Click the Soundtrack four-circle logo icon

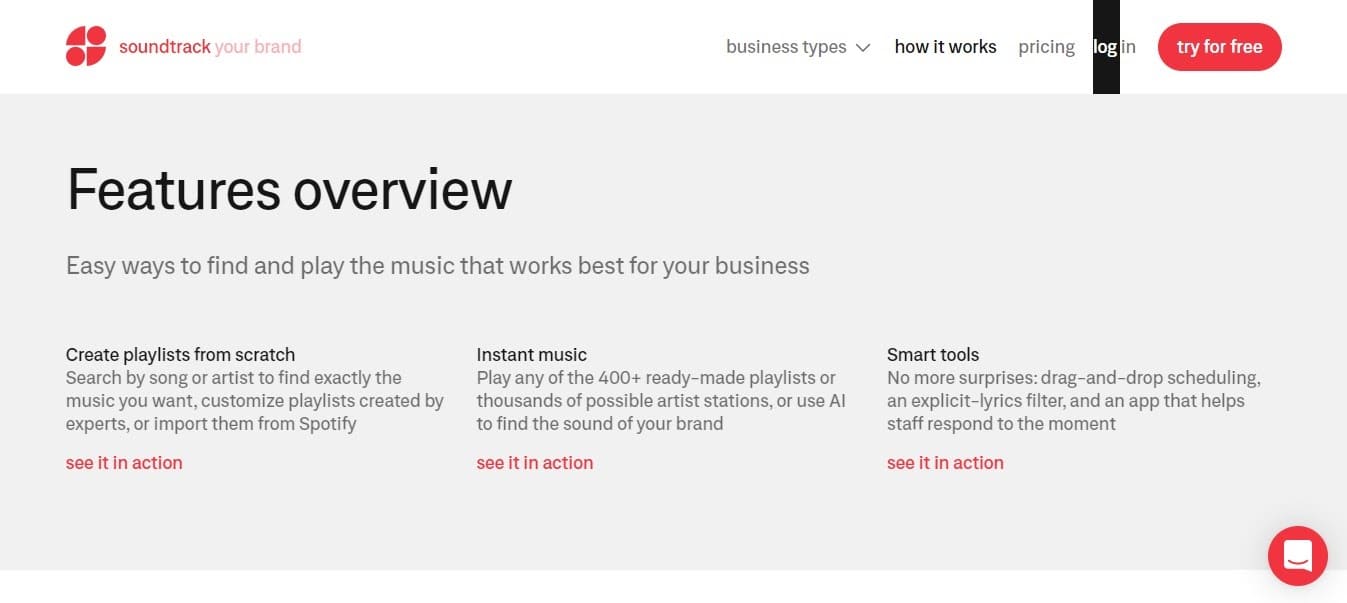pyautogui.click(x=86, y=47)
